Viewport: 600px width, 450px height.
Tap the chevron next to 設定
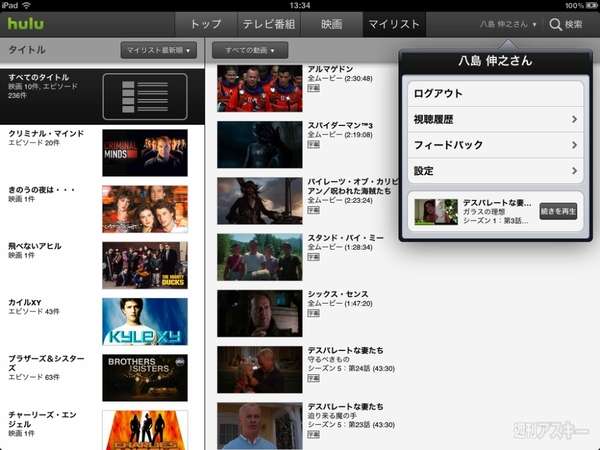point(574,171)
